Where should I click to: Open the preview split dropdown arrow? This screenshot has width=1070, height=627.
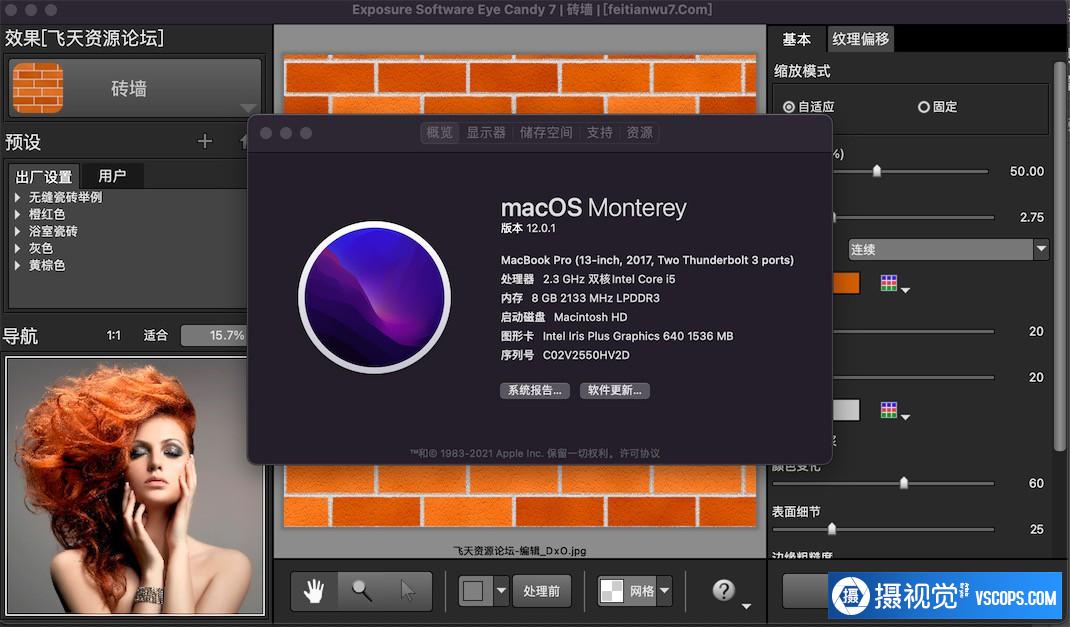pyautogui.click(x=501, y=591)
